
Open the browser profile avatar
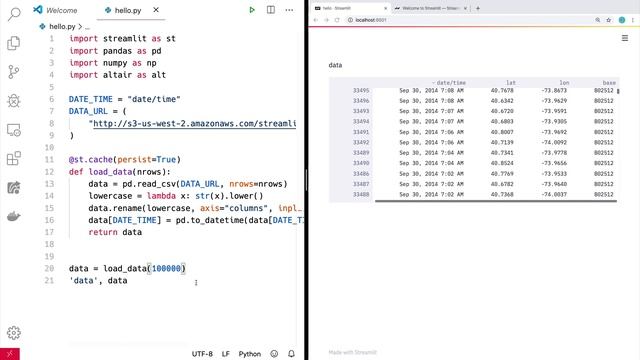(622, 20)
